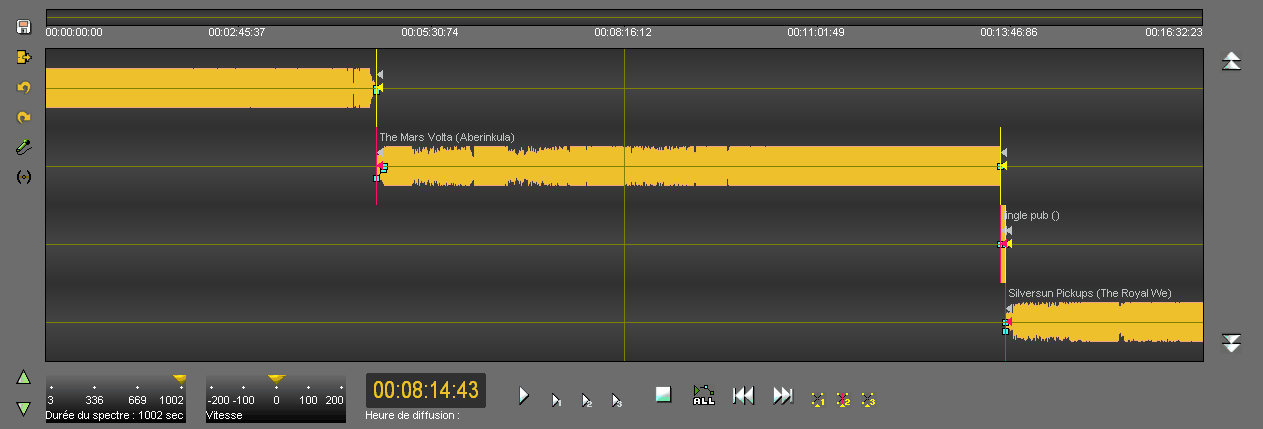Click the parentheses-dot centering icon
Viewport: 1263px width, 429px height.
[24, 177]
